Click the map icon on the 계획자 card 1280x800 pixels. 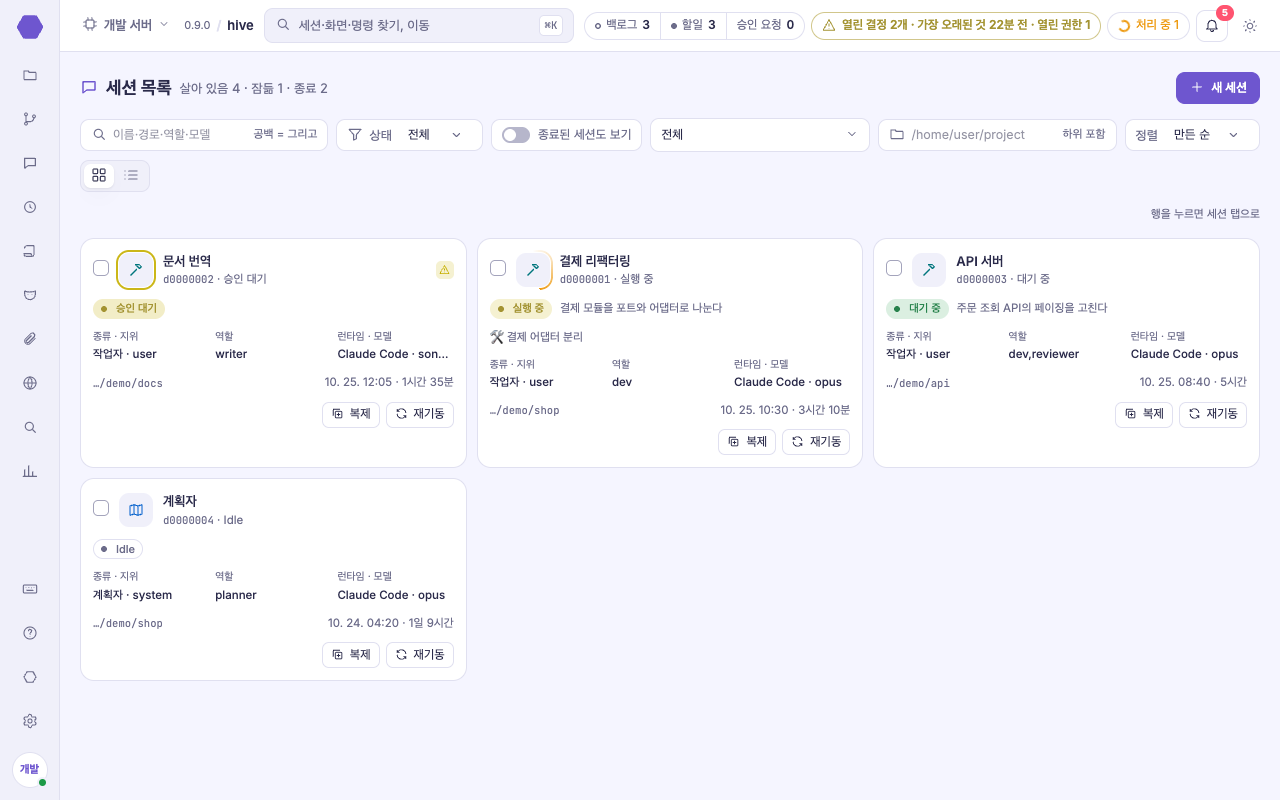136,510
